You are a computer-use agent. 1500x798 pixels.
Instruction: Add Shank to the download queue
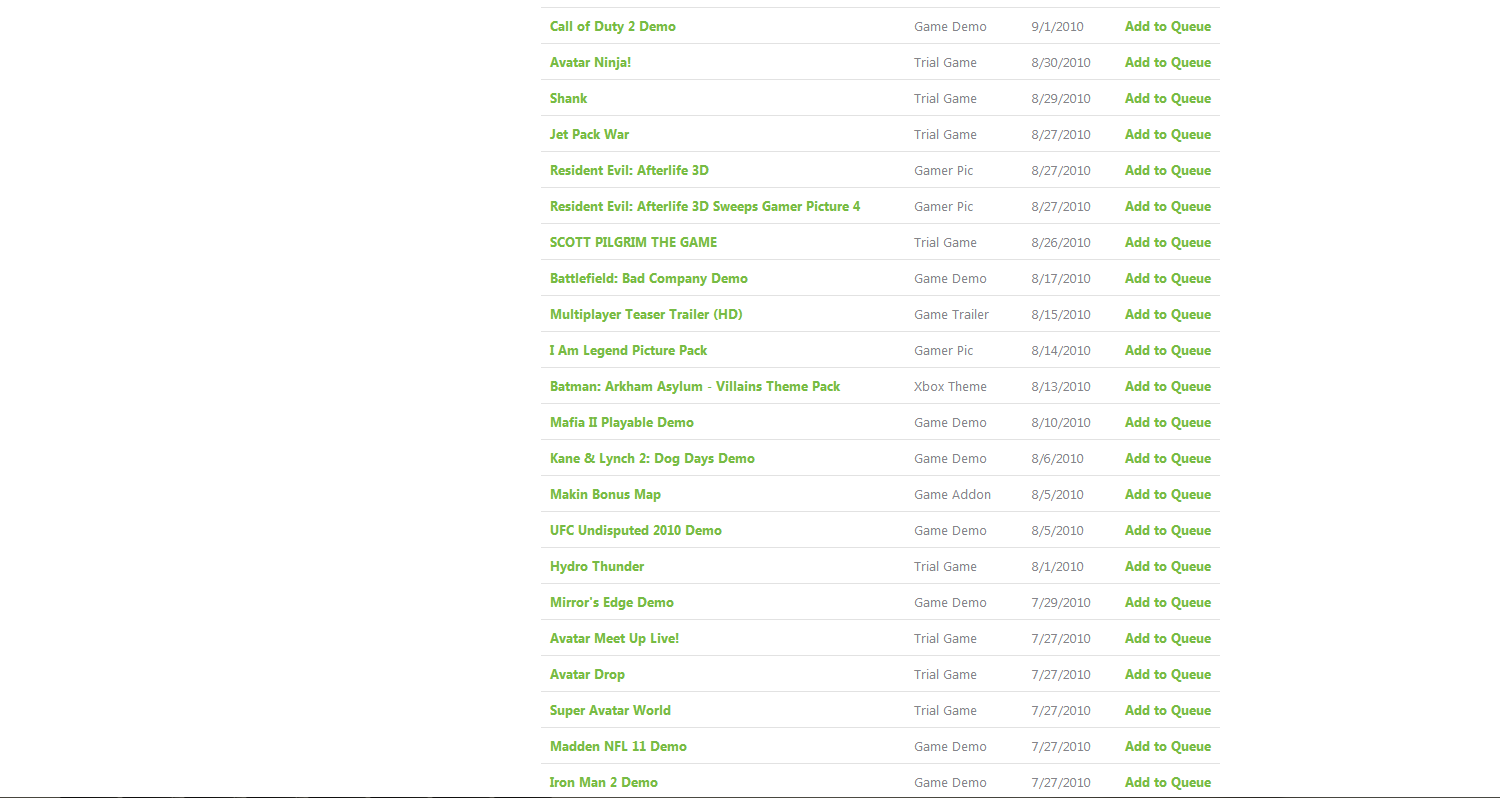[x=1167, y=99]
